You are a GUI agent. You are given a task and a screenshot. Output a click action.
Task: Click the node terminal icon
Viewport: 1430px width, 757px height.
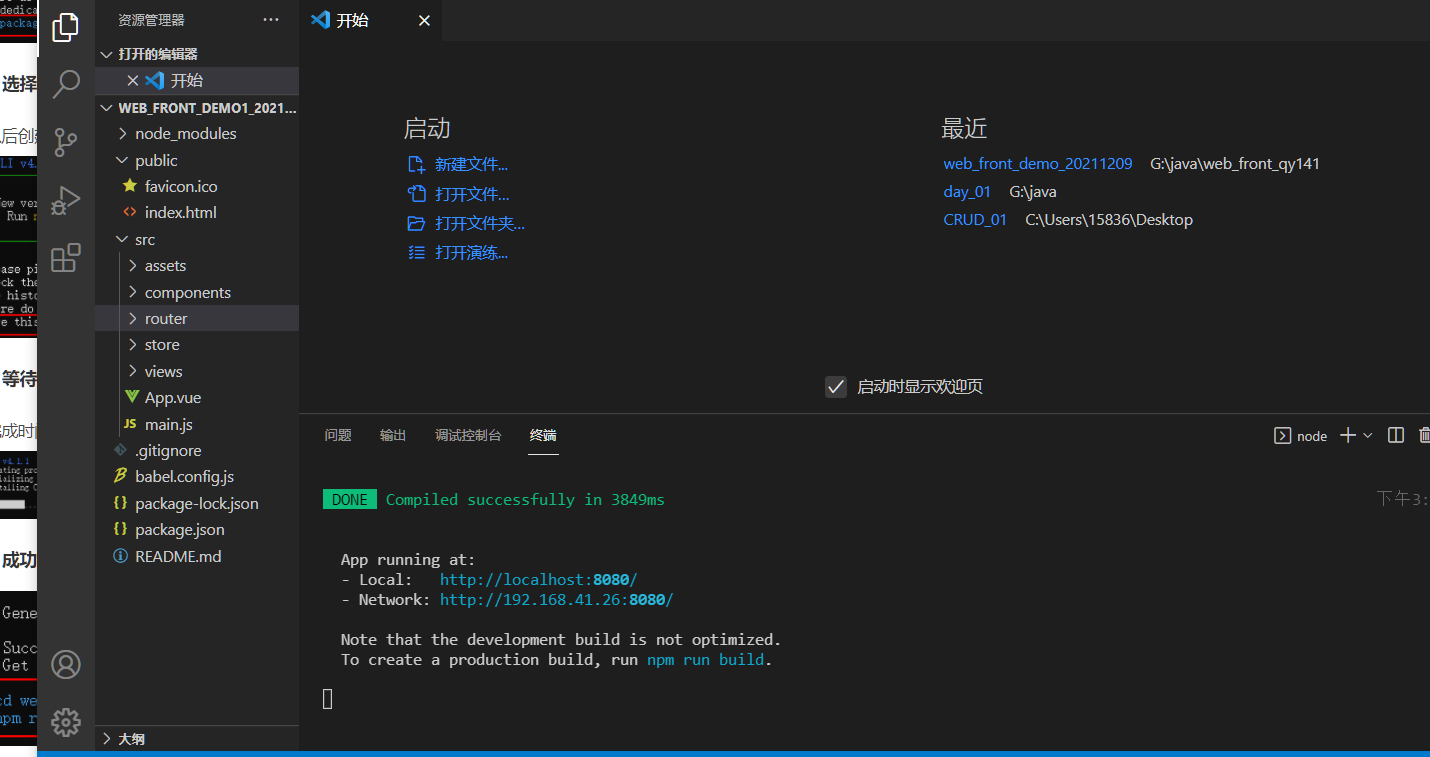(1282, 436)
